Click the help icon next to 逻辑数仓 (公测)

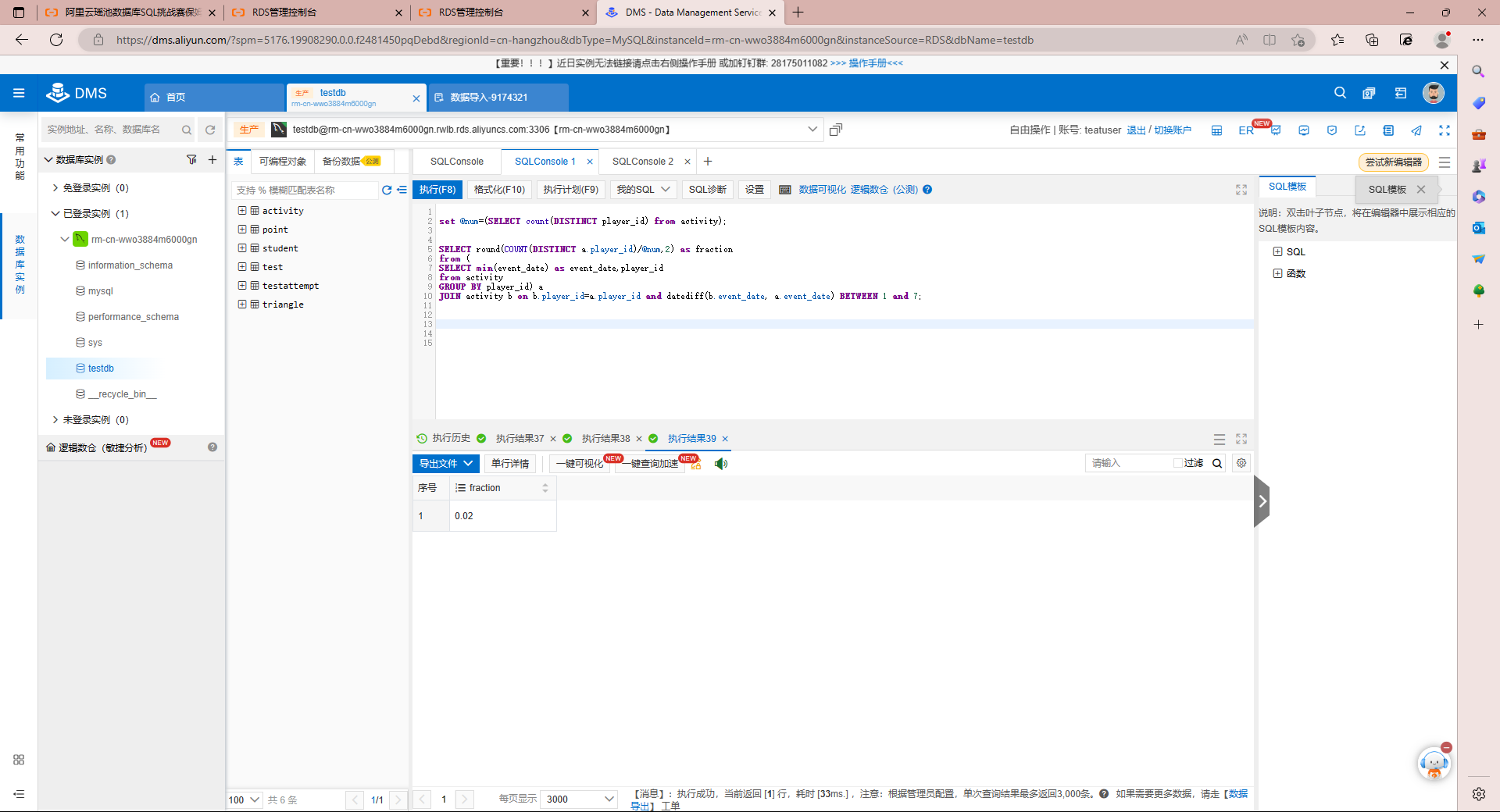click(927, 190)
